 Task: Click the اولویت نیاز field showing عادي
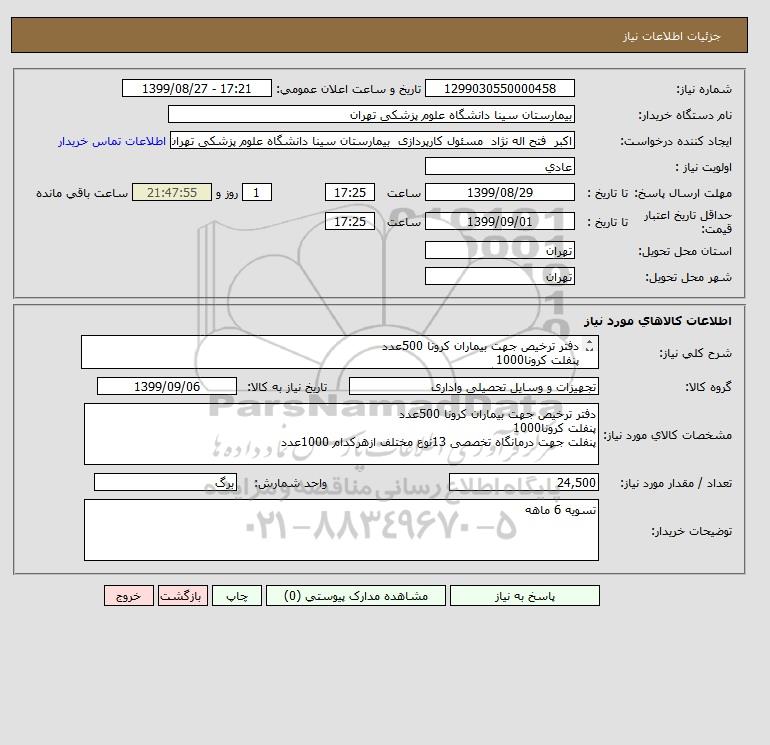point(499,166)
